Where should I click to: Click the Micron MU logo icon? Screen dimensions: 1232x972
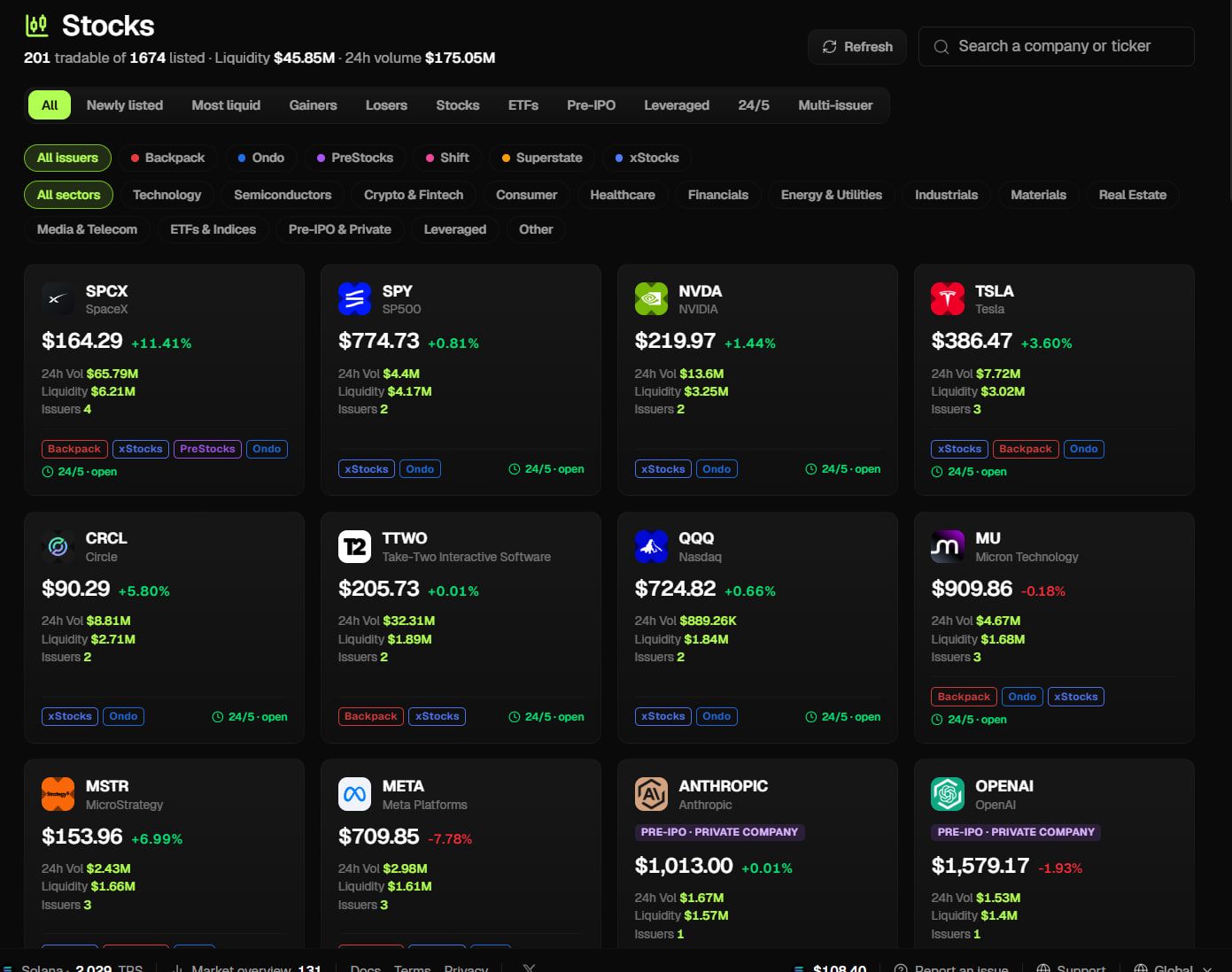click(x=948, y=547)
